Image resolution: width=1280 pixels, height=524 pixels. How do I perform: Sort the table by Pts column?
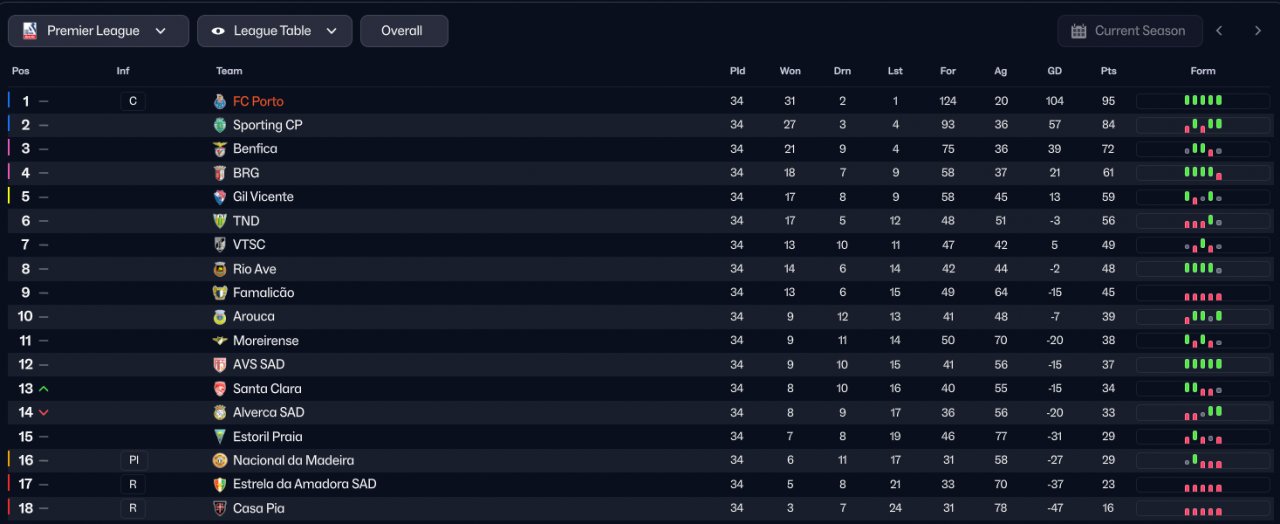1108,71
